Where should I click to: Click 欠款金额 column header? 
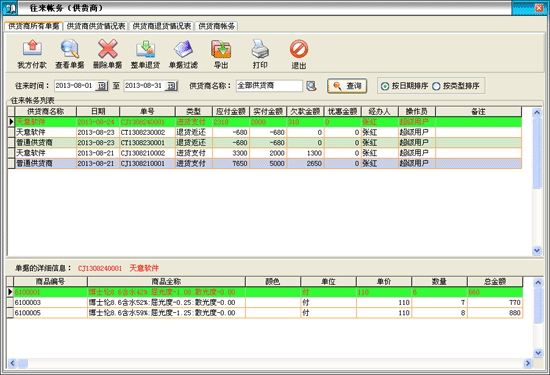(x=306, y=112)
